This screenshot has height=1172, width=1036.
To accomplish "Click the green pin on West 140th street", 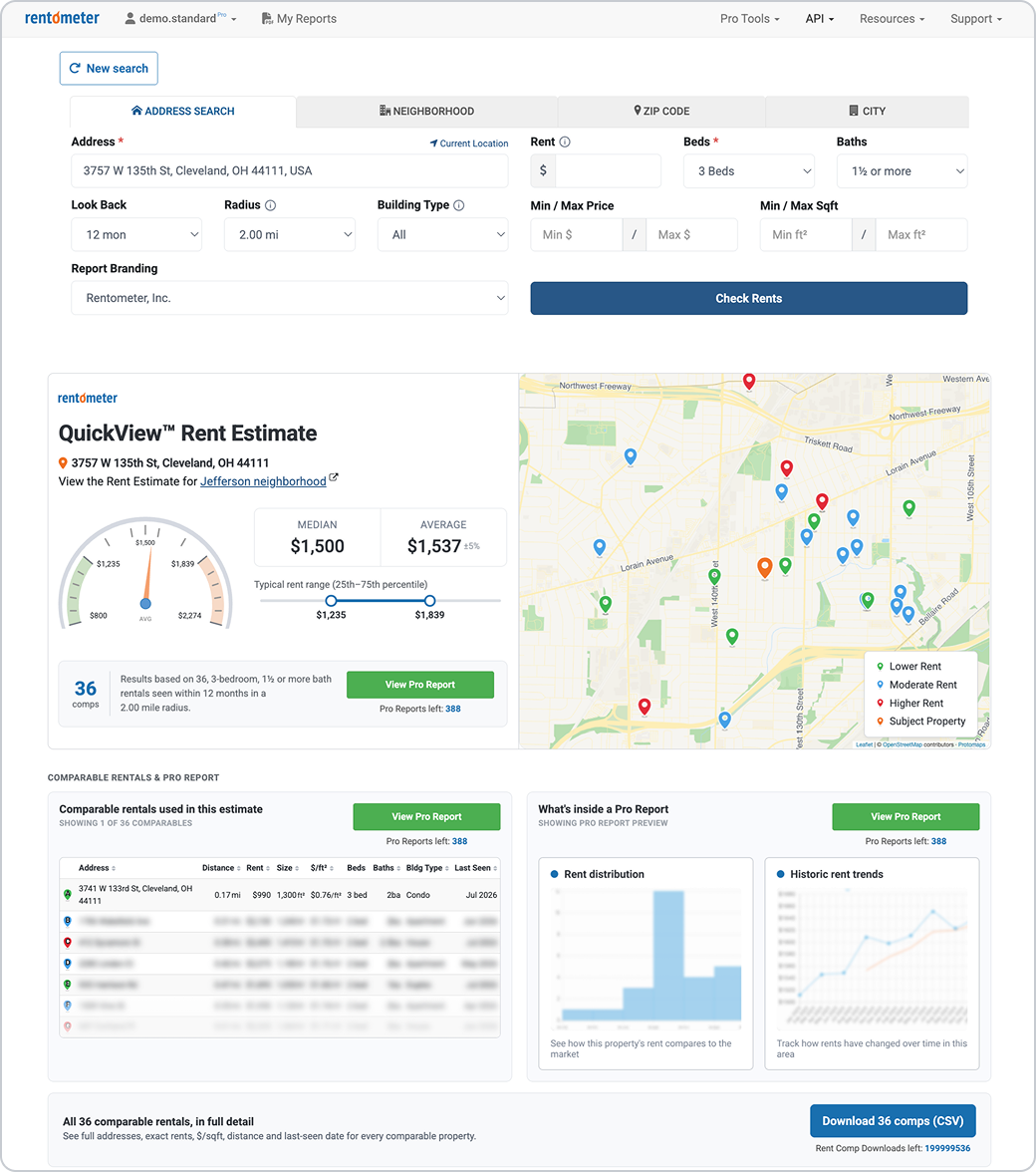I will 715,576.
